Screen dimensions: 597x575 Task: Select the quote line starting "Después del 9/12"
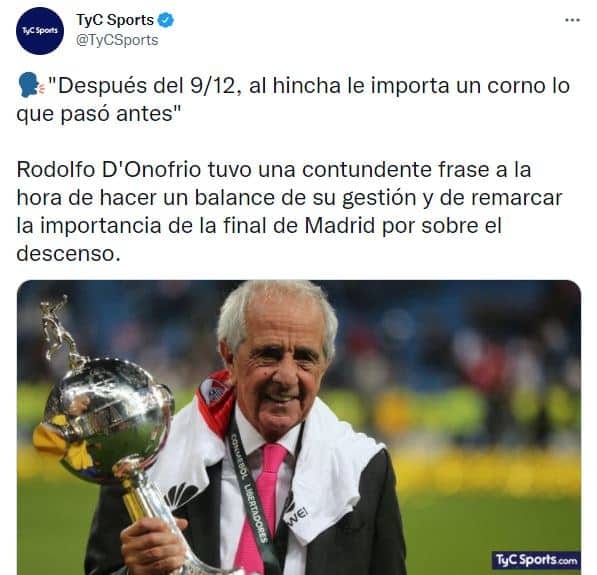[x=293, y=99]
